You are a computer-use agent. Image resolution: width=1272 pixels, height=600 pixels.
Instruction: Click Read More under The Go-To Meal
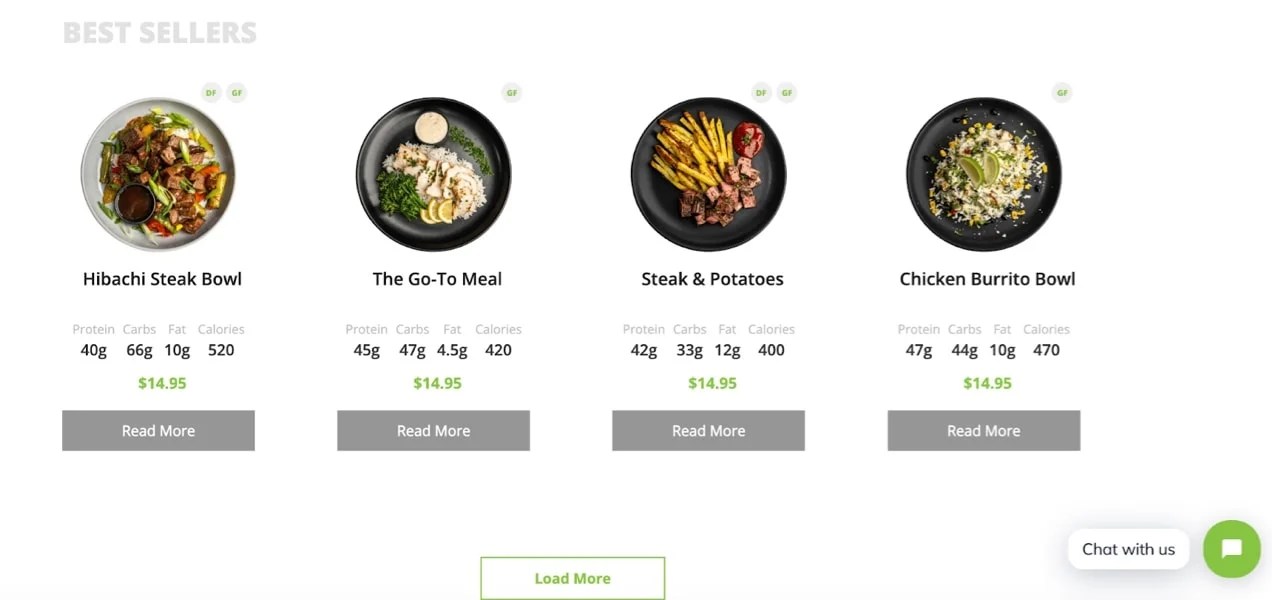(x=433, y=430)
